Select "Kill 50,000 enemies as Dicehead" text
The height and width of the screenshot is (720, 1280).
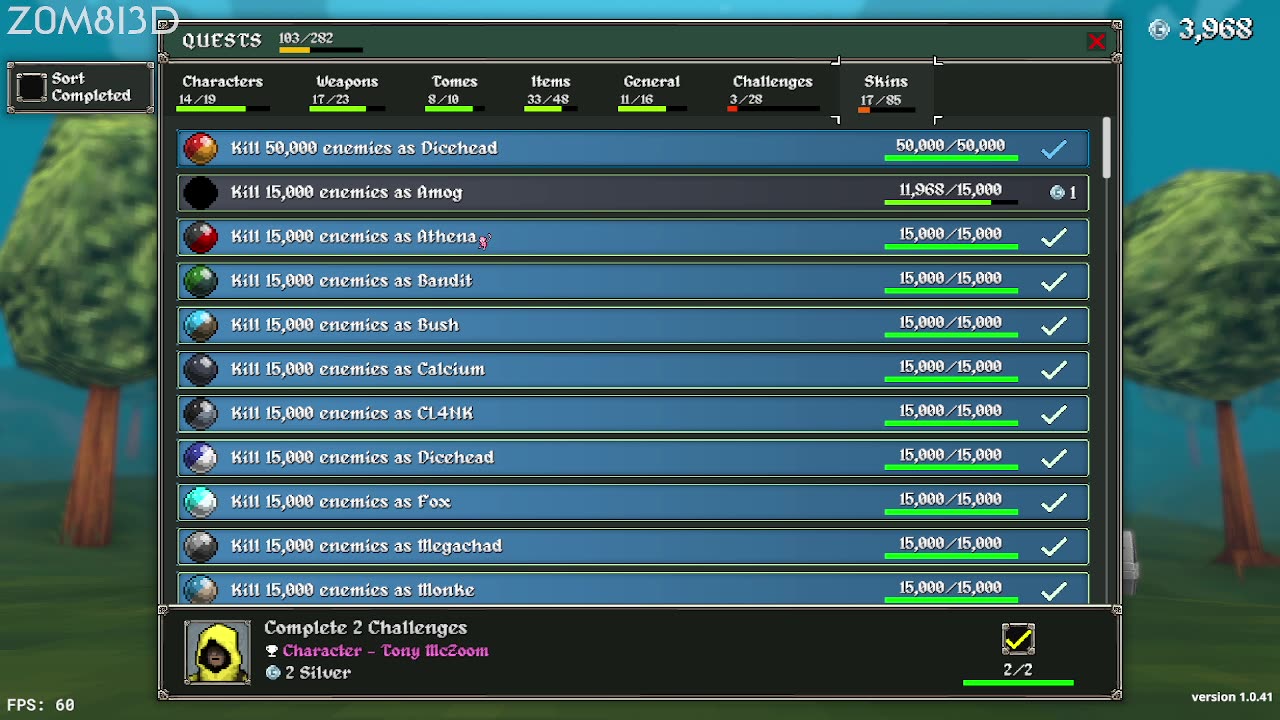(364, 148)
